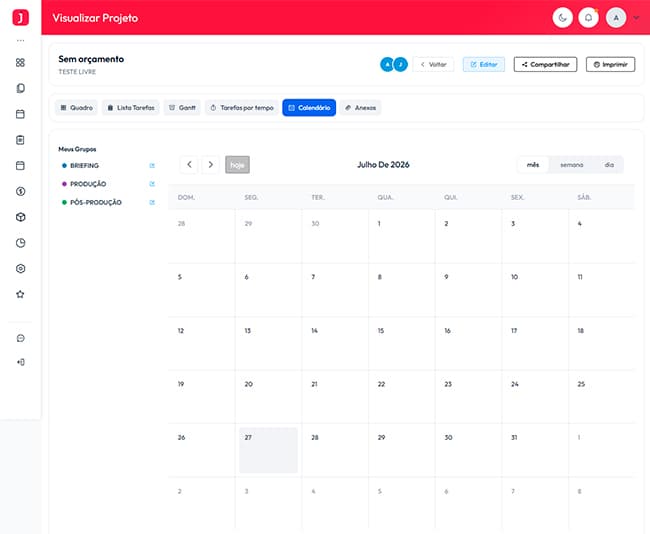Select day 15 in calendar

pos(402,343)
